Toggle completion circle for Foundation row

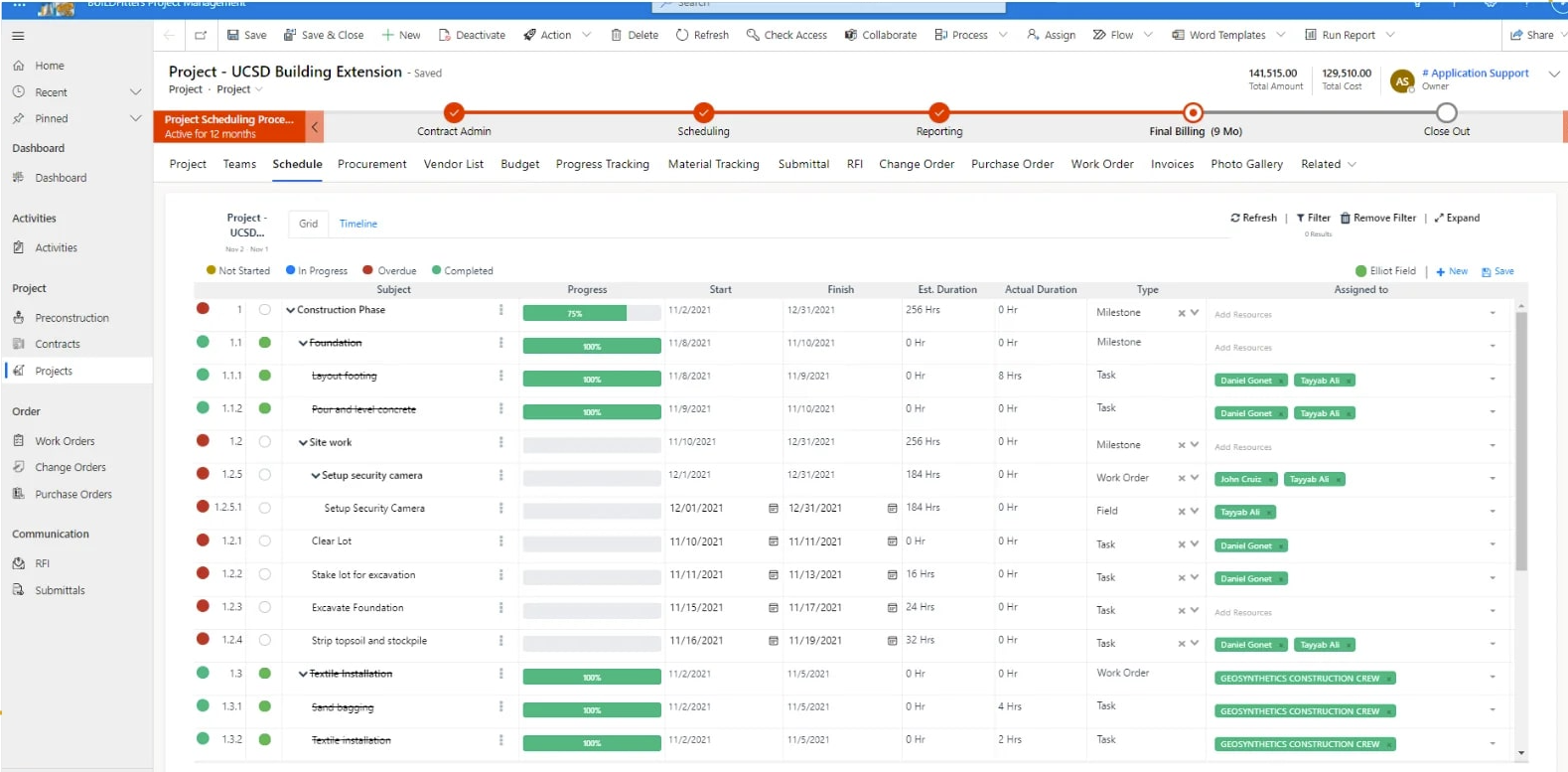pyautogui.click(x=265, y=343)
